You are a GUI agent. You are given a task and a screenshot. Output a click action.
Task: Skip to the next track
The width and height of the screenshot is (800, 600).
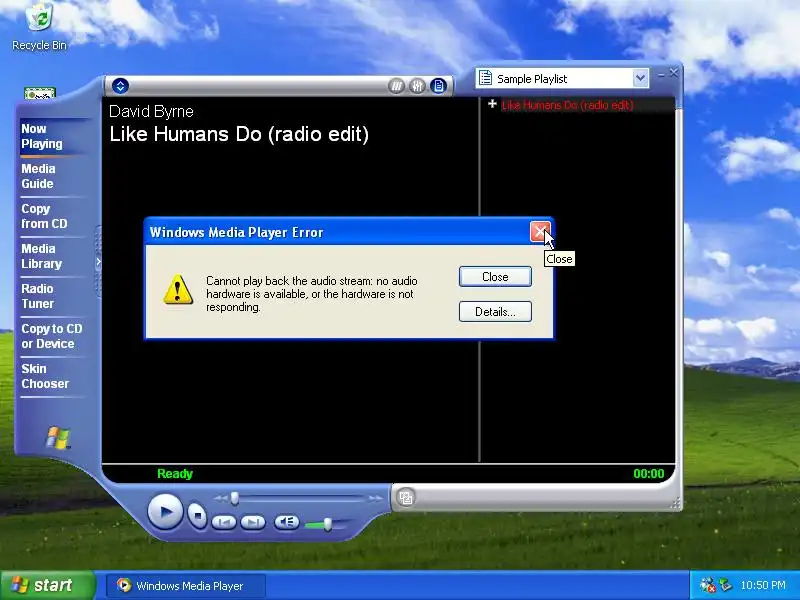click(253, 522)
